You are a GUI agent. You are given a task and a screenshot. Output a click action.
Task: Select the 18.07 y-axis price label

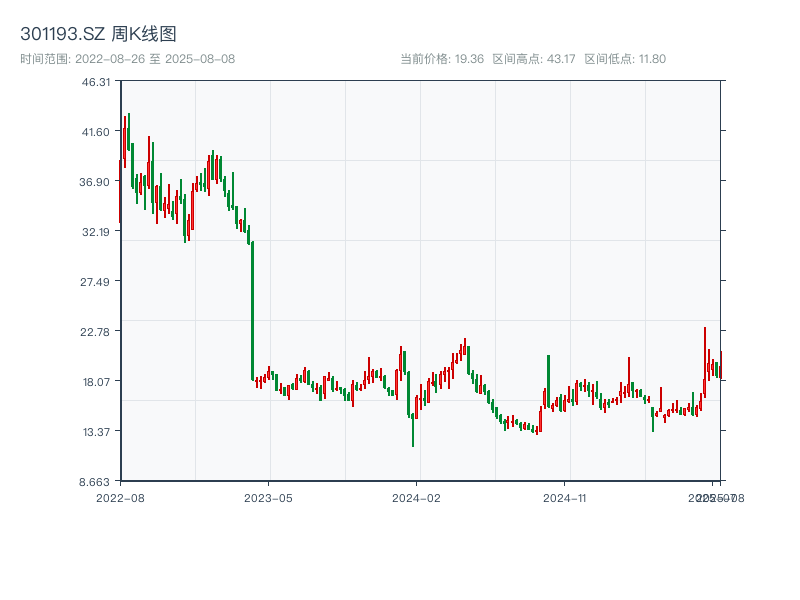coord(96,382)
